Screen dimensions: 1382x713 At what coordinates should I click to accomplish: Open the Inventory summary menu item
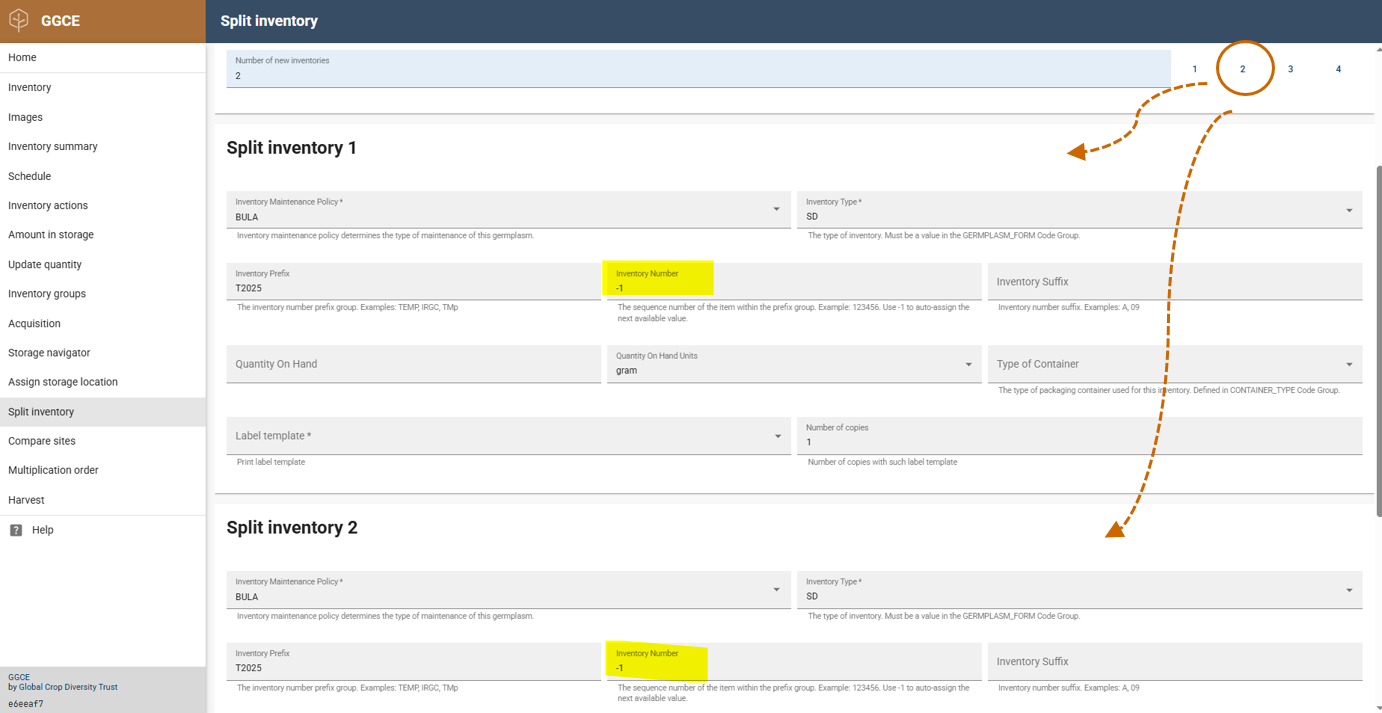tap(53, 146)
